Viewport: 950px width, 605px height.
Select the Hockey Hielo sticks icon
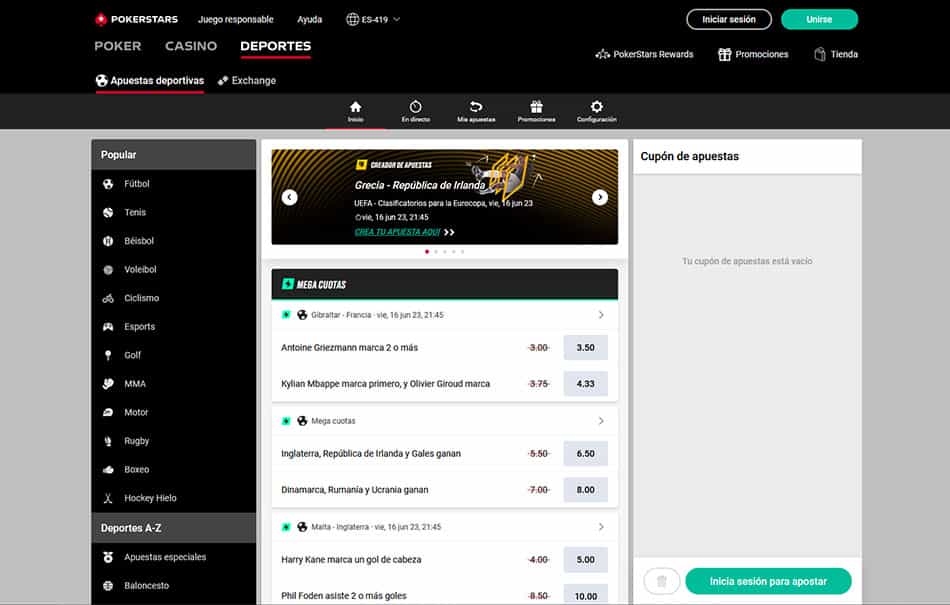108,498
